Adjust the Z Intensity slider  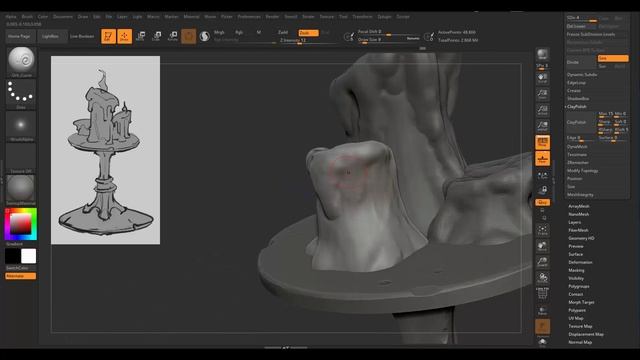309,41
